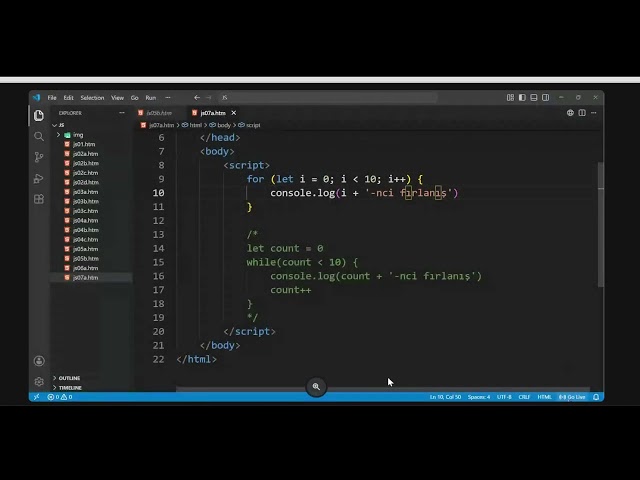The height and width of the screenshot is (480, 640).
Task: Click body in the breadcrumb
Action: tap(224, 125)
